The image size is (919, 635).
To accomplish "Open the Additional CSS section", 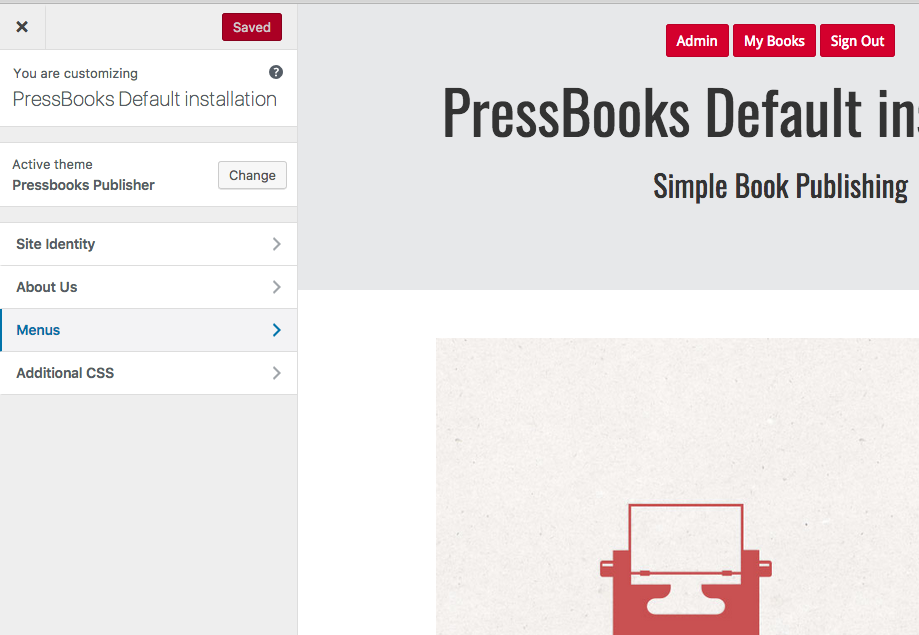I will [148, 373].
